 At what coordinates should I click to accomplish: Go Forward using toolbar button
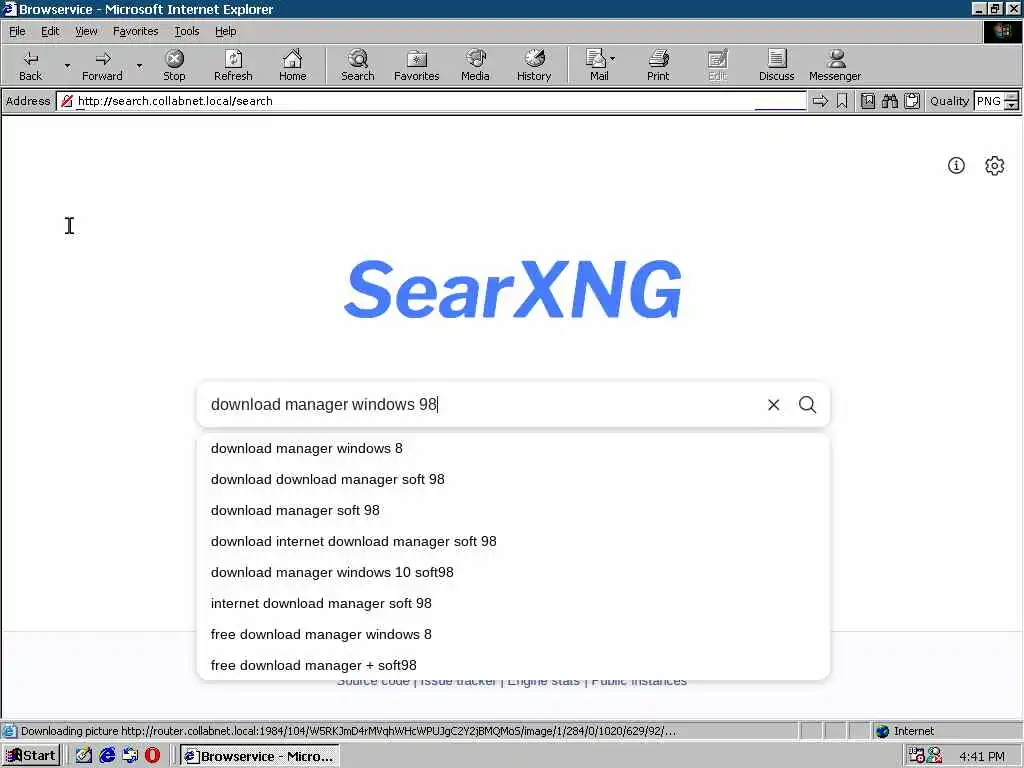coord(103,65)
